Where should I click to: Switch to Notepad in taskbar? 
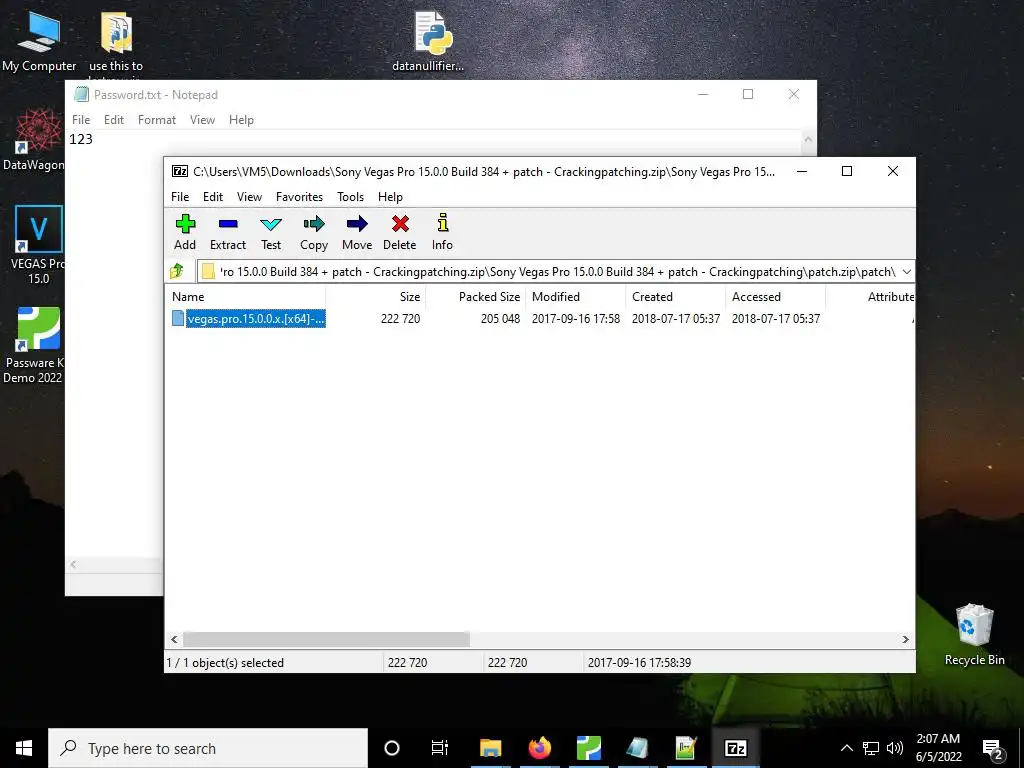[637, 748]
